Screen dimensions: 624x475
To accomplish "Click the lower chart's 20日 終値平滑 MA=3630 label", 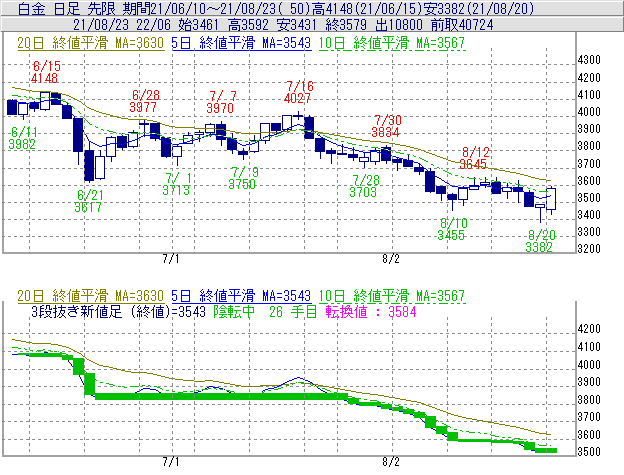I will point(91,296).
